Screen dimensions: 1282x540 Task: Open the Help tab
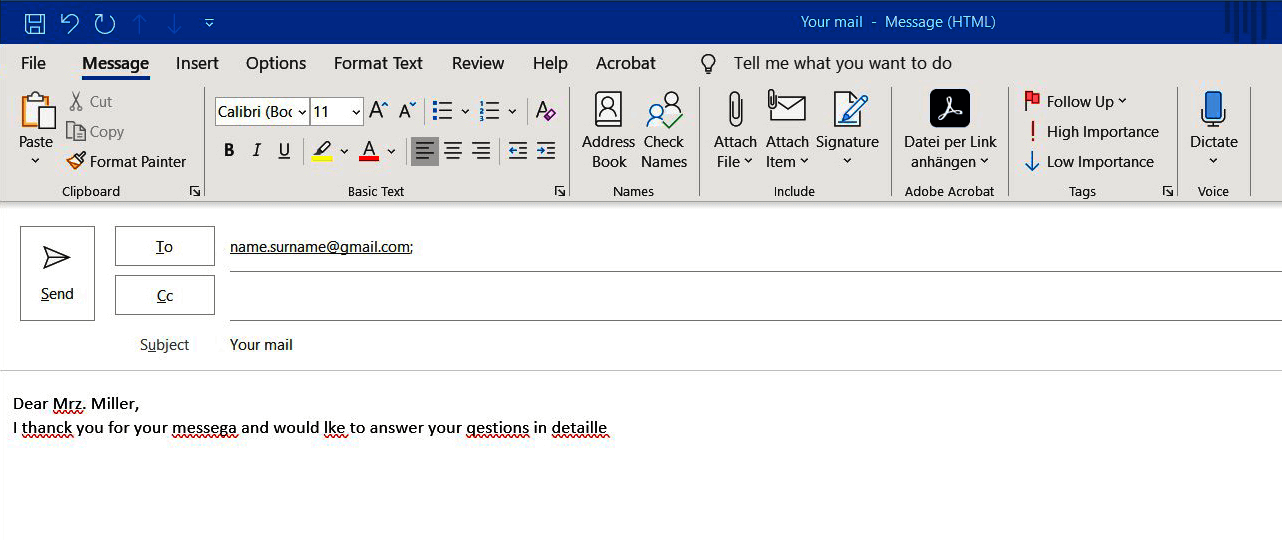[550, 63]
